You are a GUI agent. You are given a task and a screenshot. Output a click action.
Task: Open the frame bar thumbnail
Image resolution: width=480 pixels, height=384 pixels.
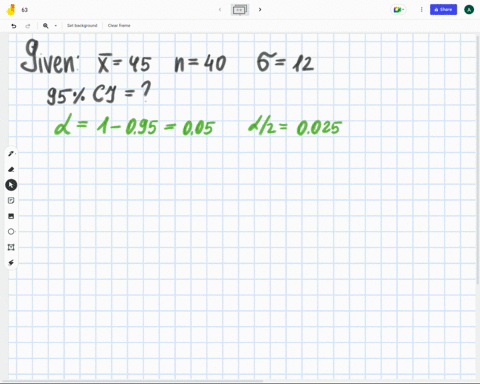[240, 10]
